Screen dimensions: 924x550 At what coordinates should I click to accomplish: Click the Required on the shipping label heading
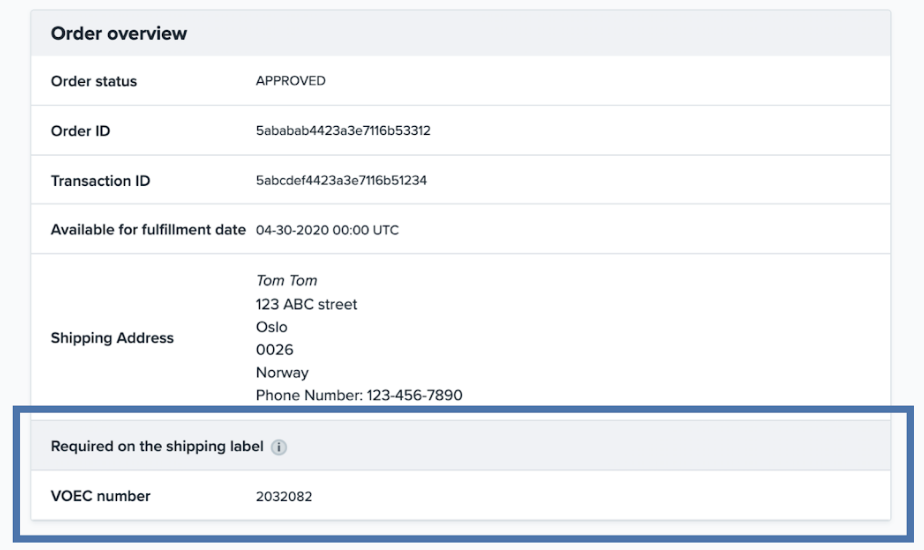pos(157,446)
